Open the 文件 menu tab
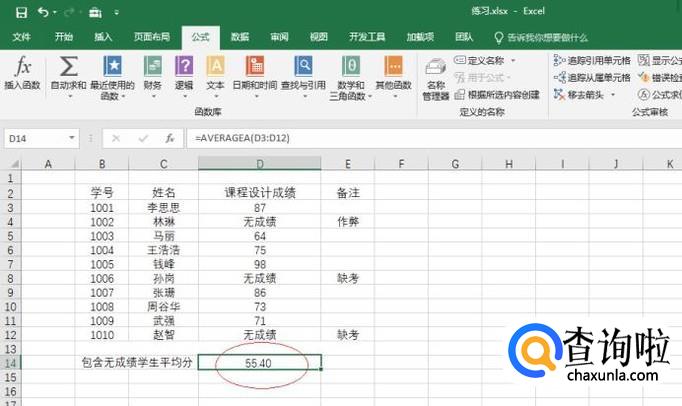682x406 pixels. point(21,37)
